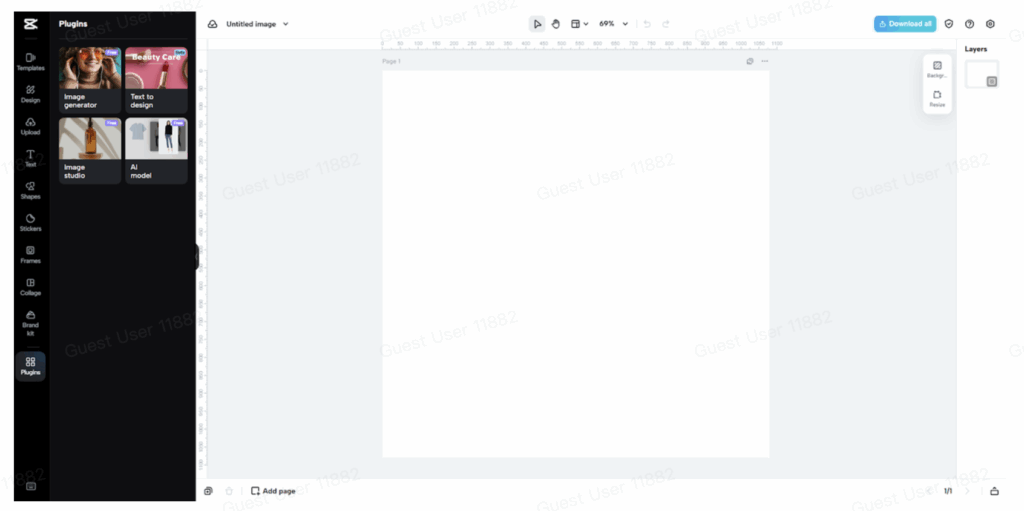Open the Frames panel
The image size is (1024, 511).
(x=30, y=254)
